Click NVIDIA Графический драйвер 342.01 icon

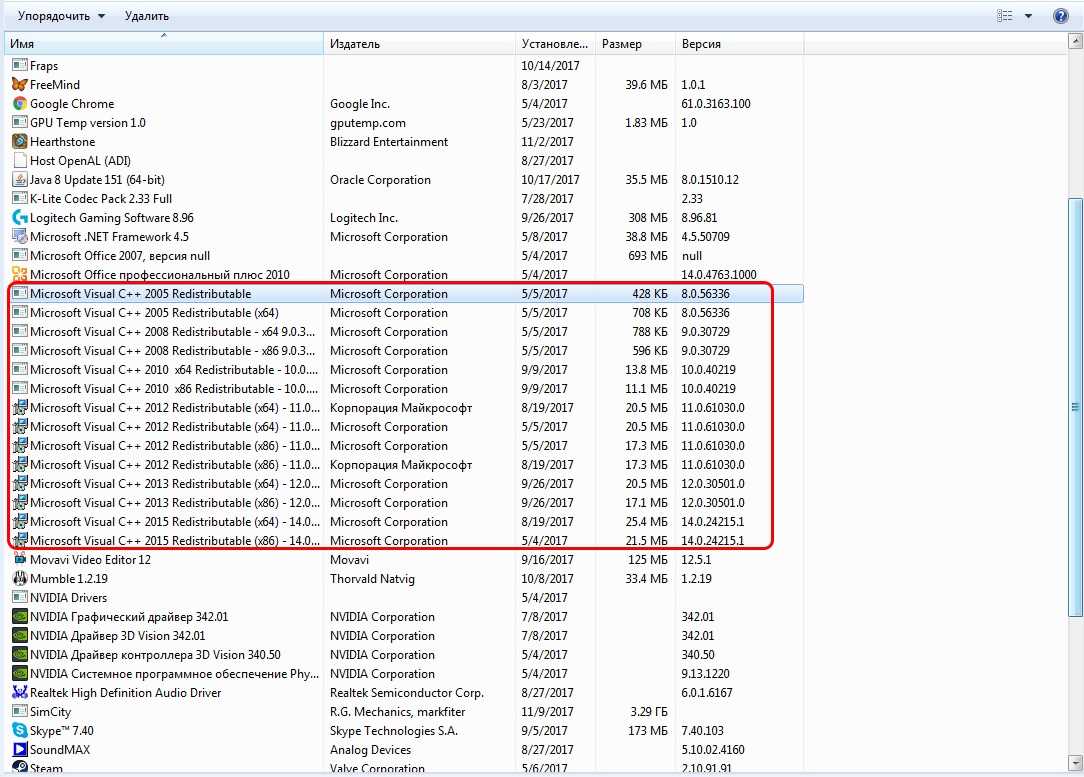pyautogui.click(x=20, y=617)
